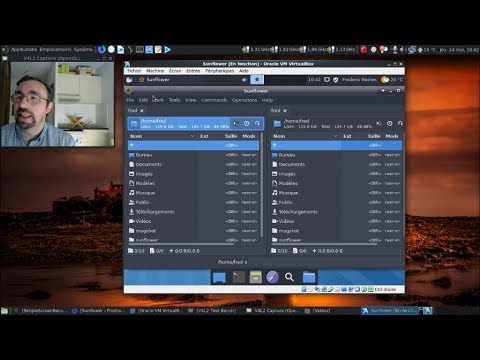This screenshot has width=480, height=360.
Task: Open the search magnifier in the guest dock
Action: [x=289, y=277]
